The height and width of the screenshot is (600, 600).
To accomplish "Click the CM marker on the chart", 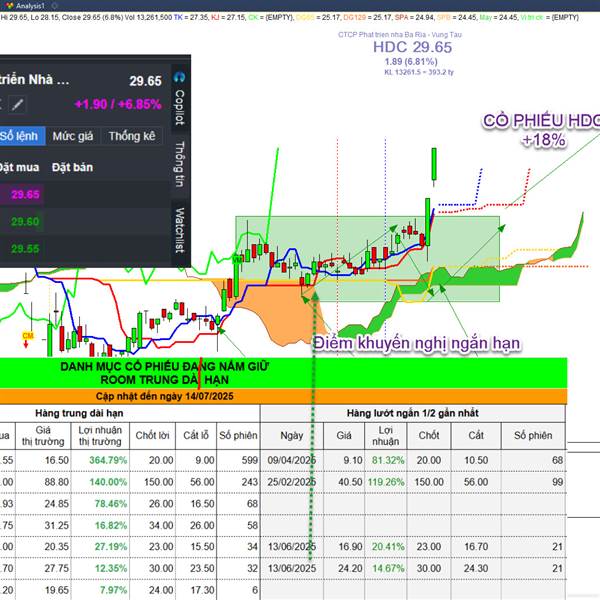I will [x=28, y=336].
